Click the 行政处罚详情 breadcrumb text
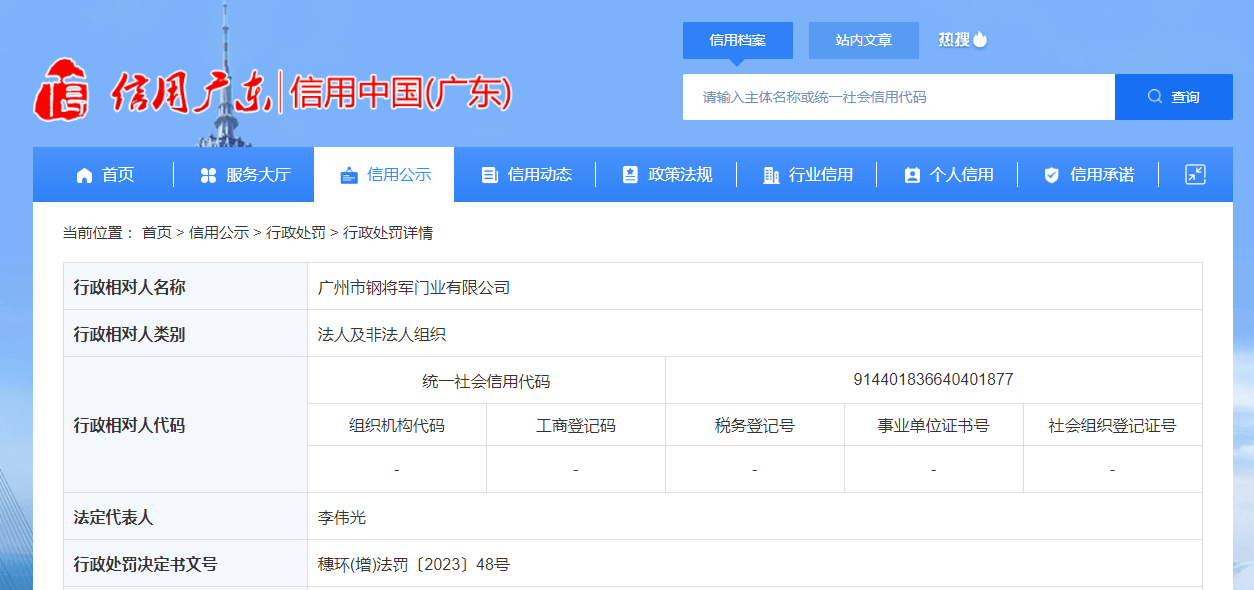 388,232
